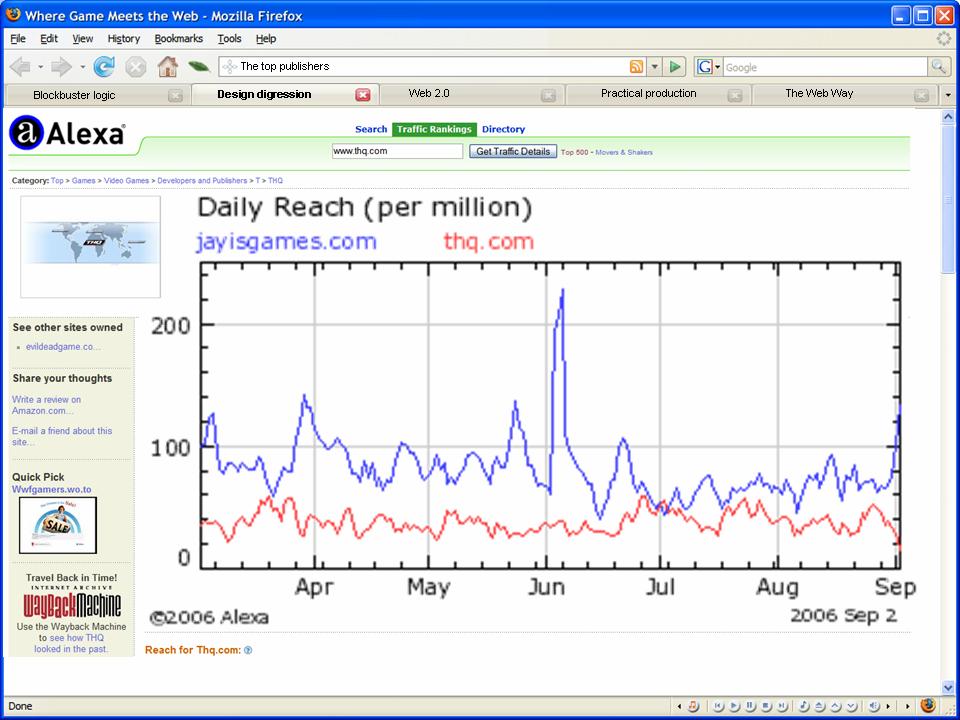Click the Get Traffic Details button
960x720 pixels.
513,151
